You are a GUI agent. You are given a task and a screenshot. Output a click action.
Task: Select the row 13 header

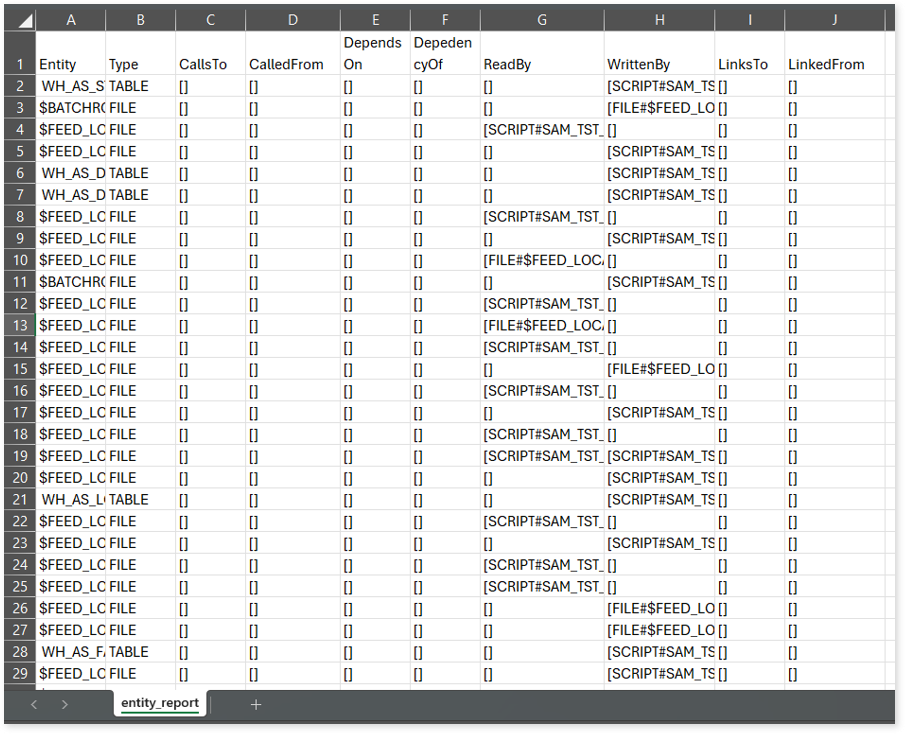click(x=19, y=325)
